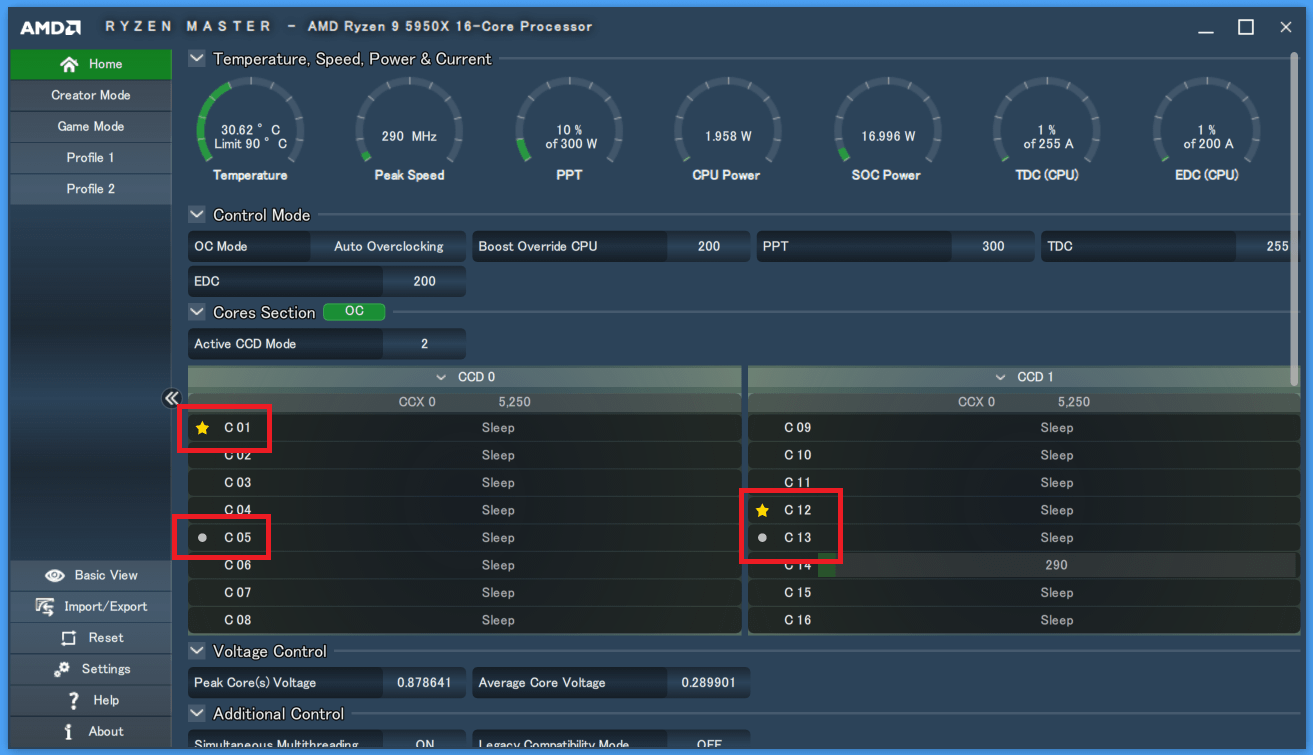Viewport: 1313px width, 755px height.
Task: Click the CCX 0 5,250 header under CCD 0
Action: pos(465,402)
